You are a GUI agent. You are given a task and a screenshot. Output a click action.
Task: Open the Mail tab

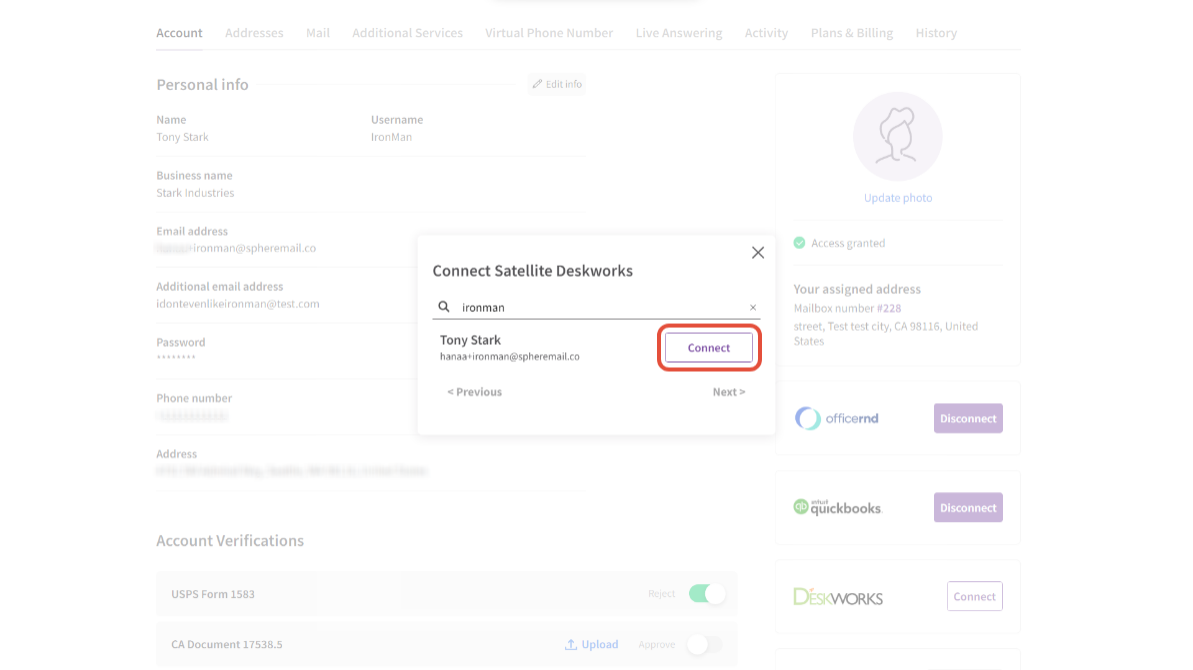[x=318, y=33]
